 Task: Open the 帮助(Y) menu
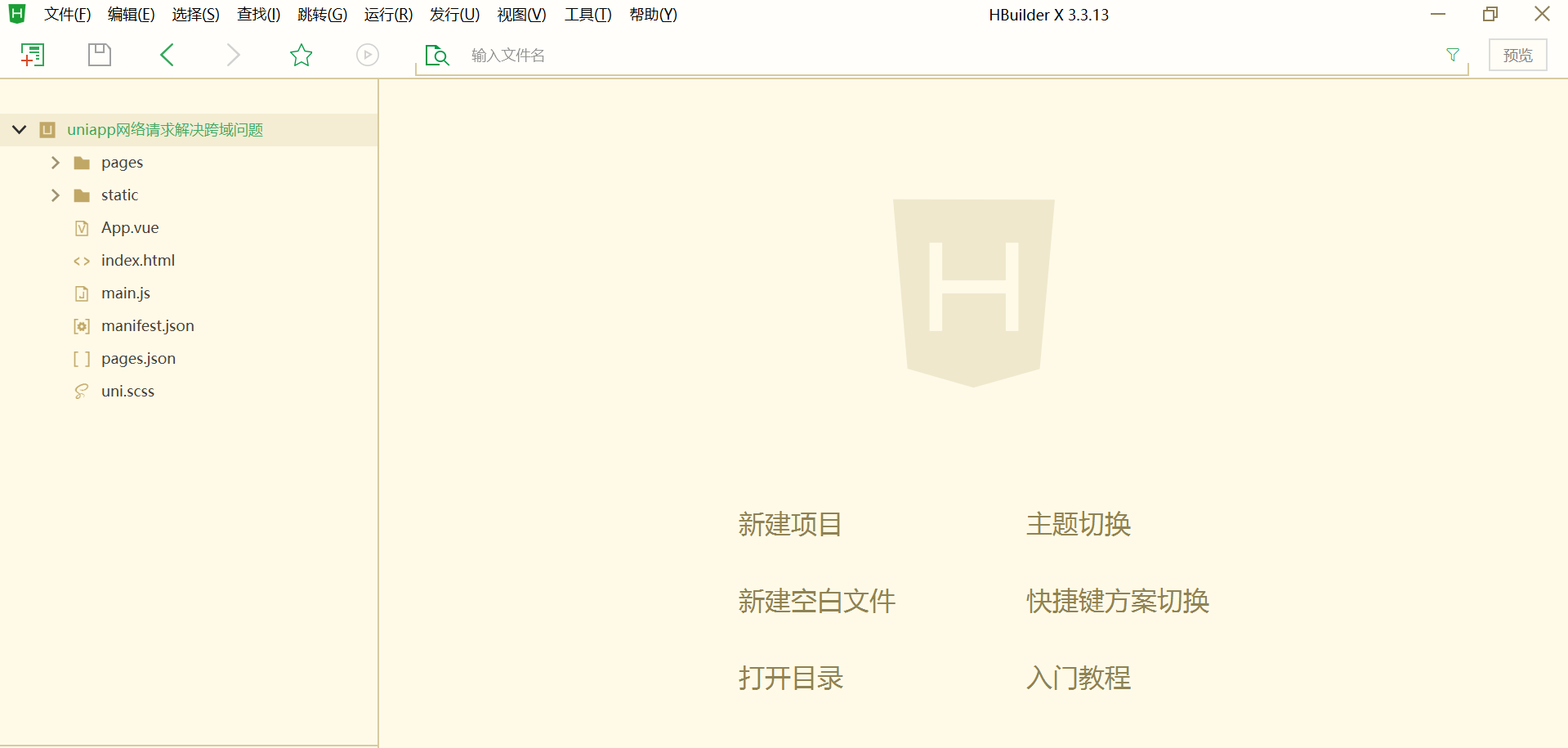[653, 15]
